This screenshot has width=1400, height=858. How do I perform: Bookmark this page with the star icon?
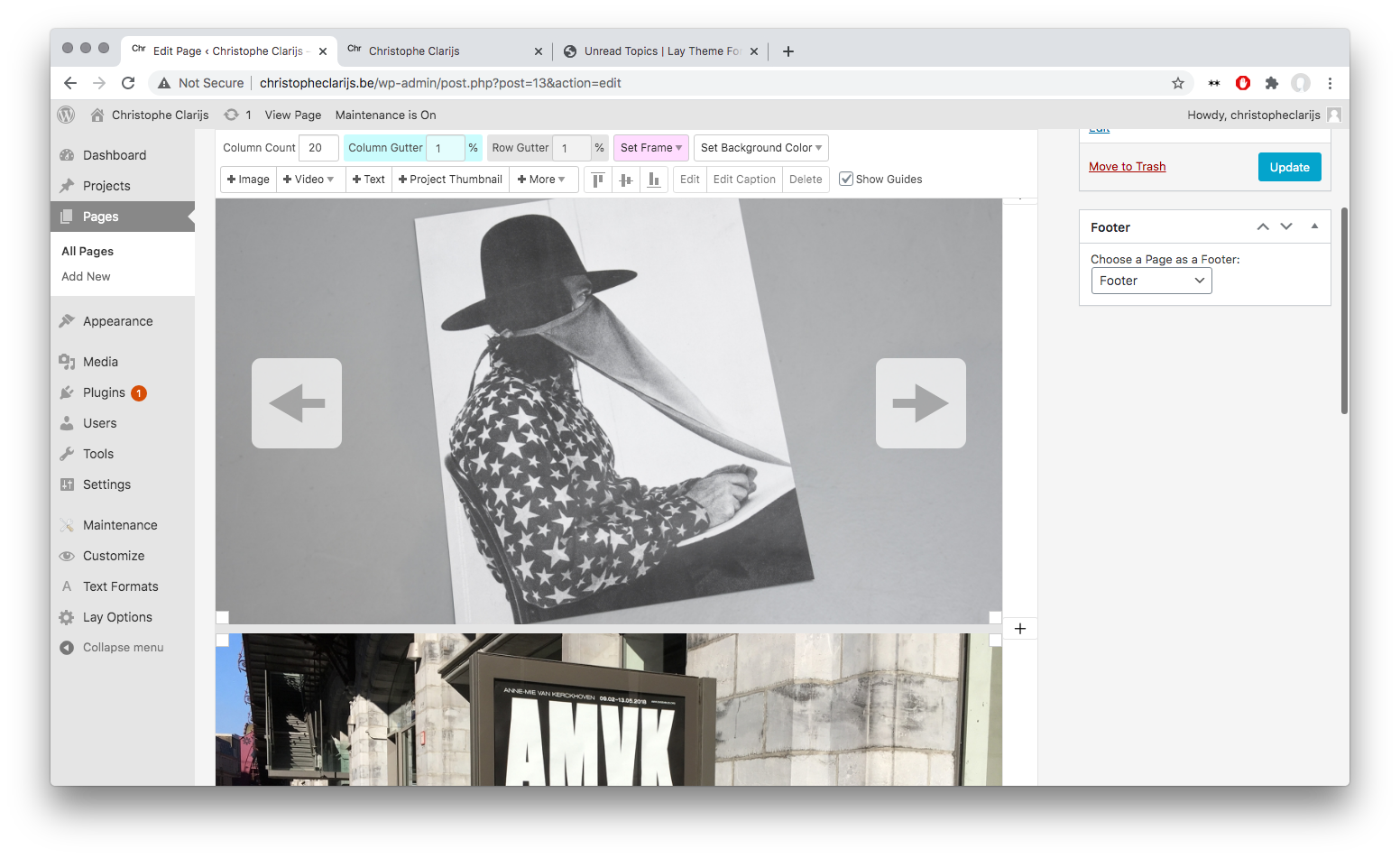pos(1177,83)
